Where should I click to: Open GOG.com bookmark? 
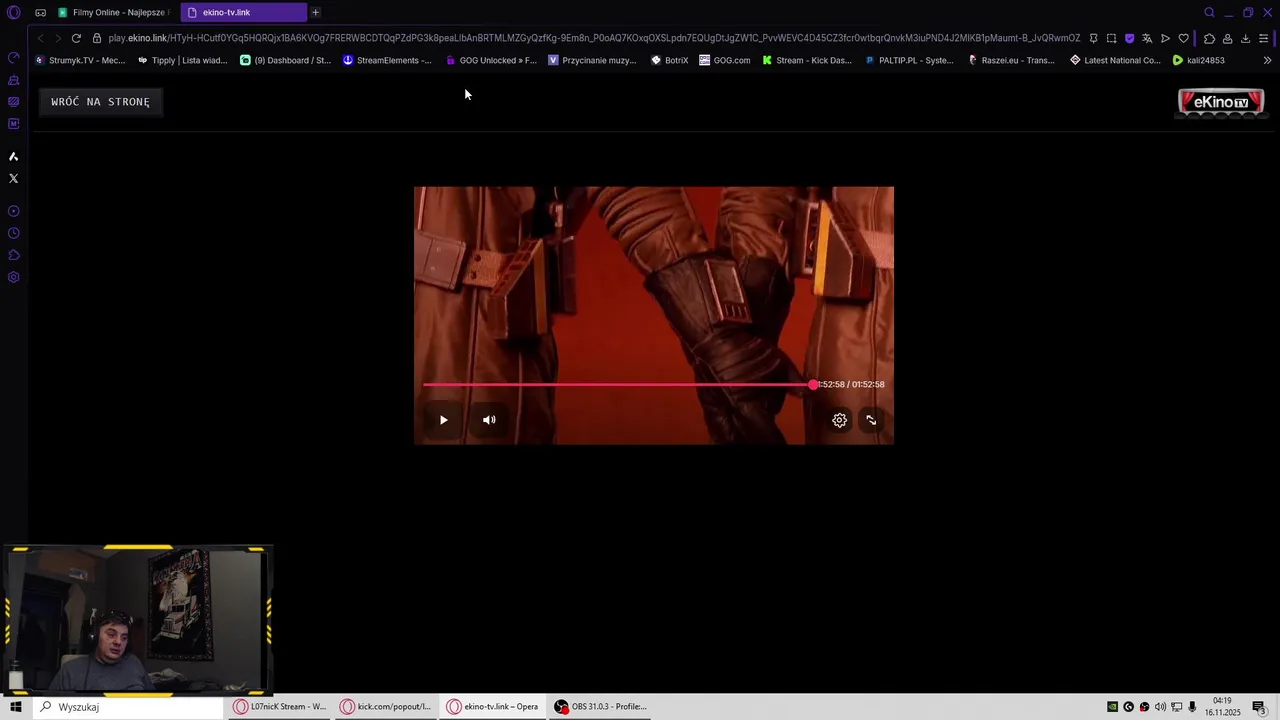[x=725, y=60]
